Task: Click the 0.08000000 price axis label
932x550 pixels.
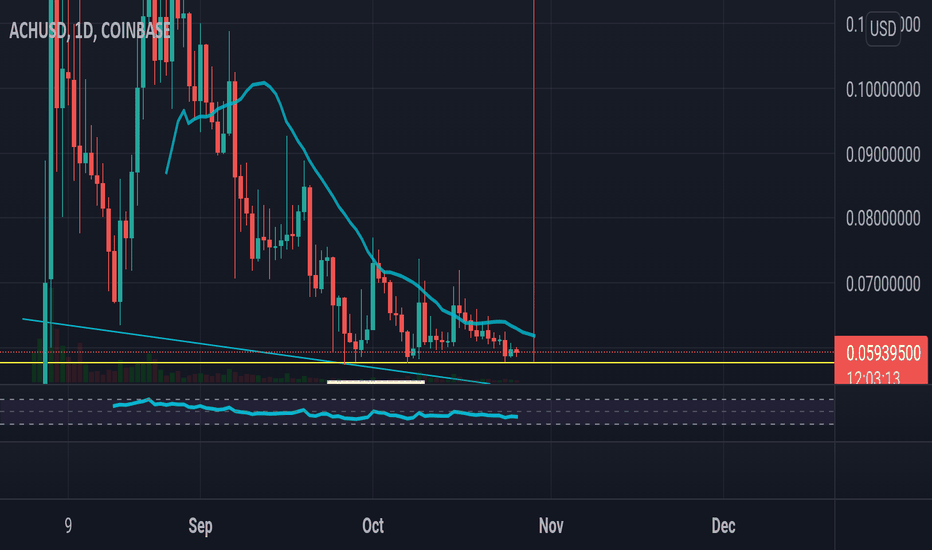Action: pyautogui.click(x=883, y=218)
